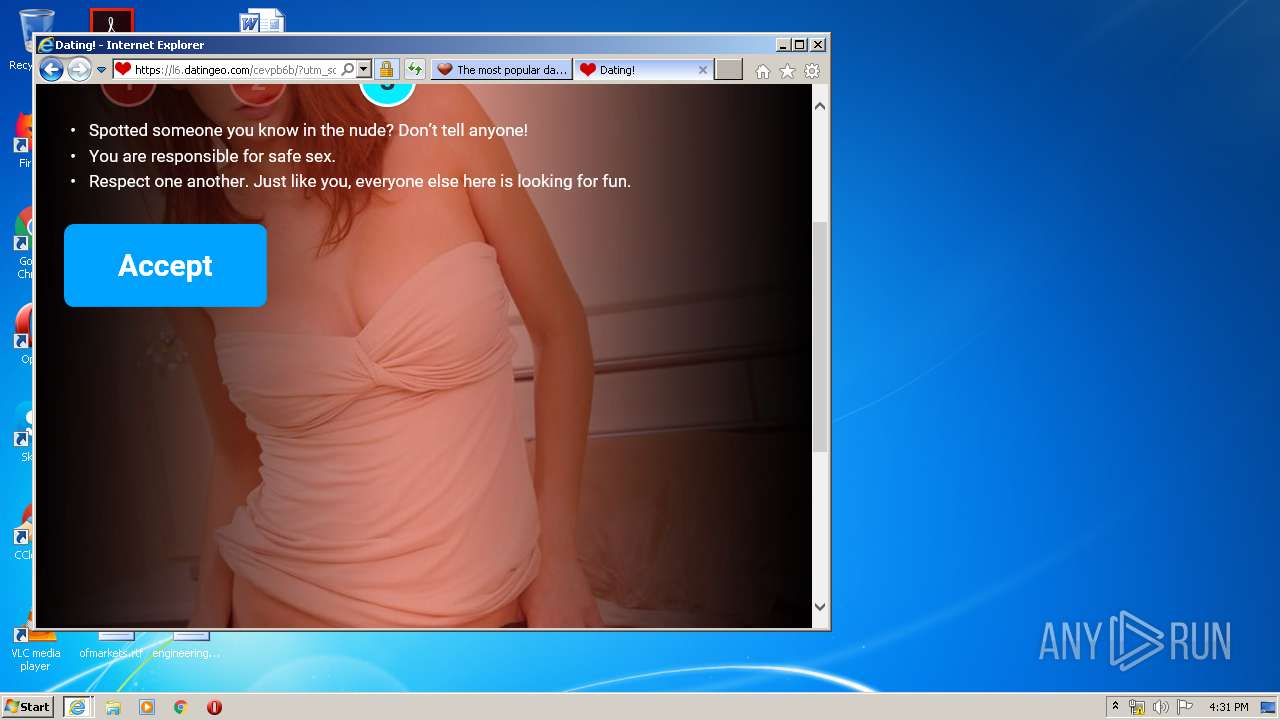This screenshot has height=720, width=1280.
Task: Click Internet Explorer taskbar icon
Action: 77,707
